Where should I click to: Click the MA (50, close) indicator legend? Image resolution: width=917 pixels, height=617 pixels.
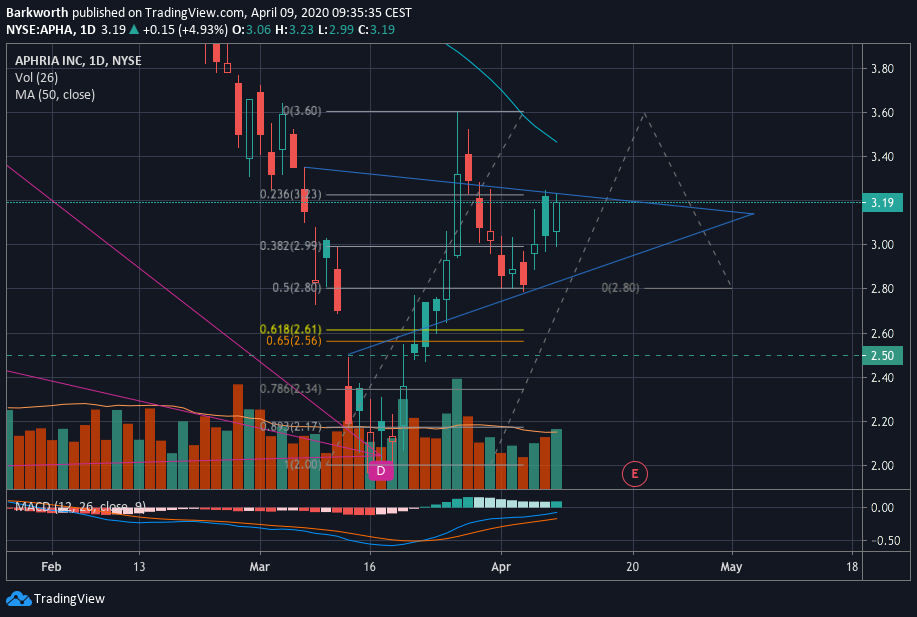pyautogui.click(x=55, y=95)
